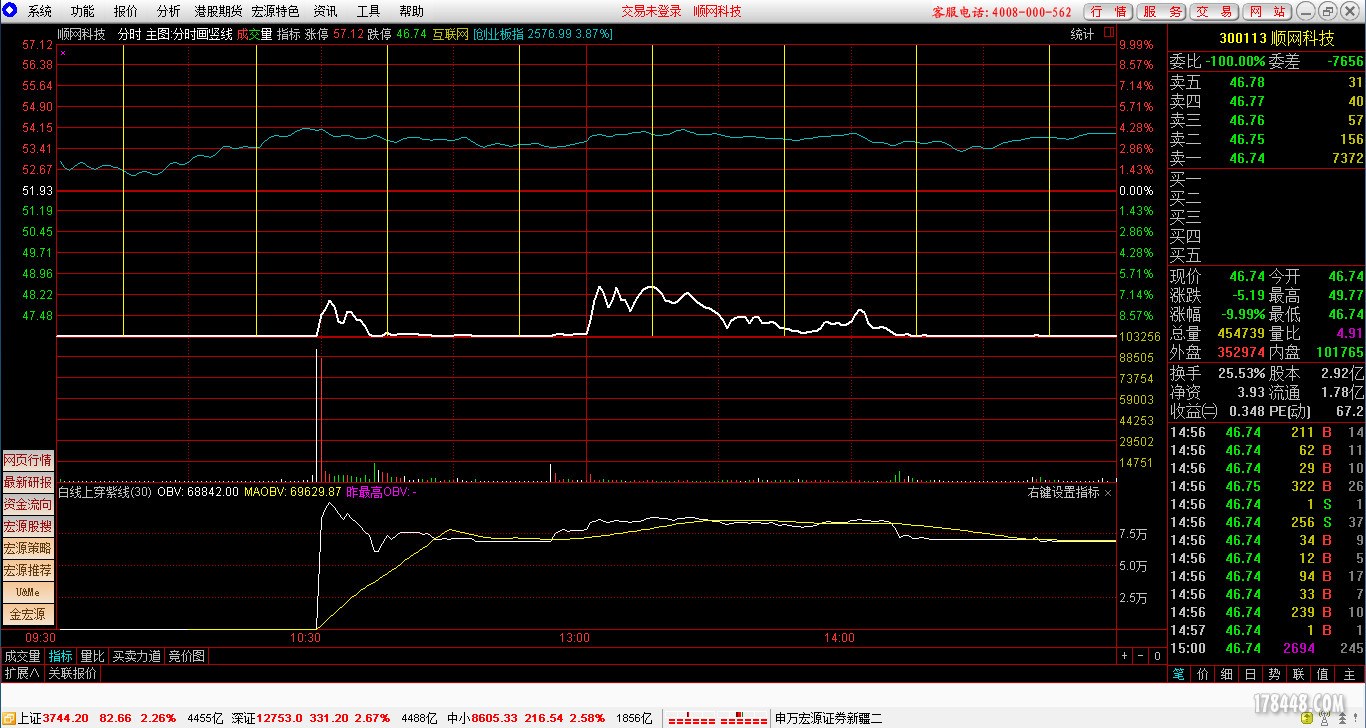Select the 细 tab in quote panel

point(1227,675)
